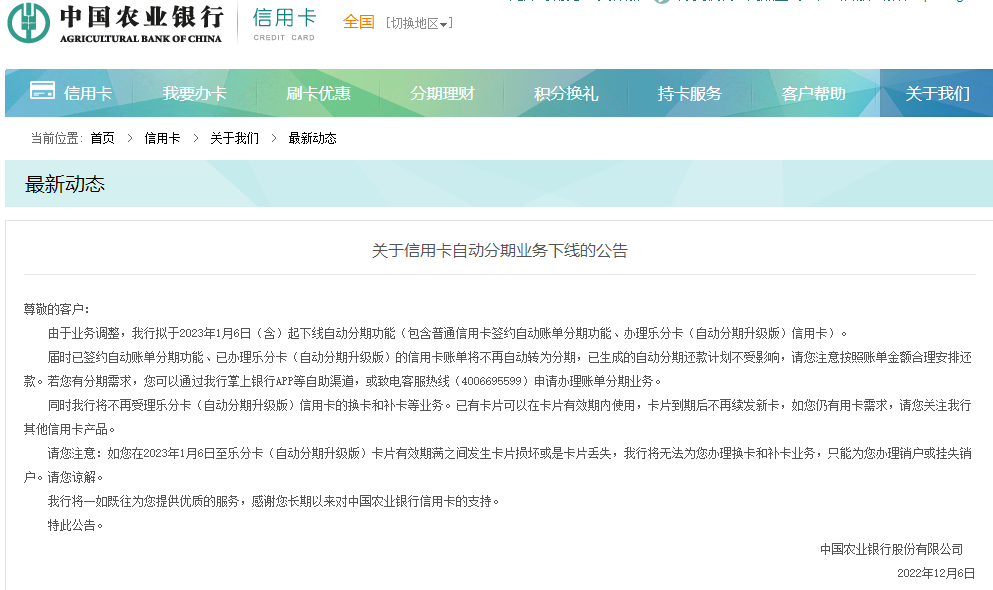Select the 积分换礼 menu item

coord(566,91)
